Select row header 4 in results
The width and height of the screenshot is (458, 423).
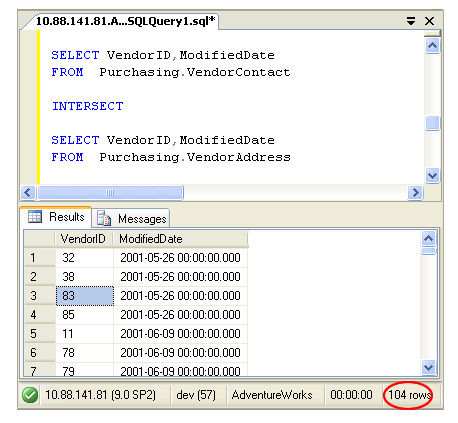click(x=40, y=315)
